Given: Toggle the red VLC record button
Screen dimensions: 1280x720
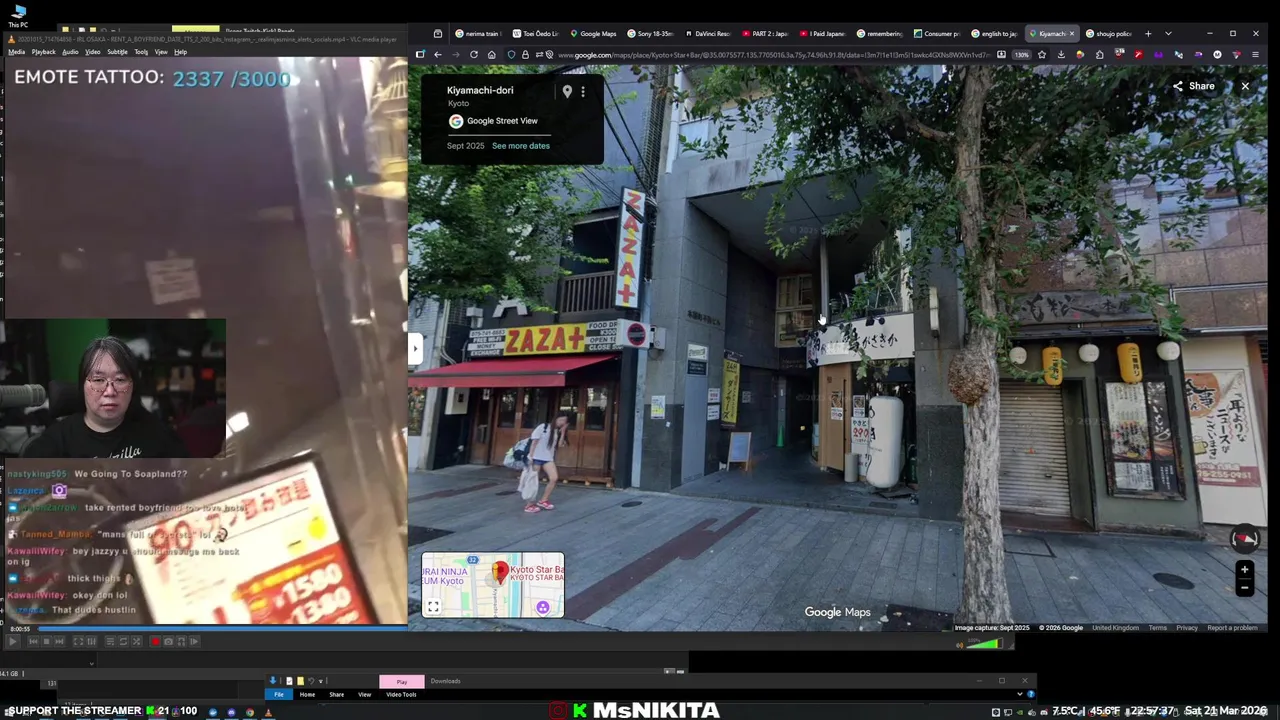Looking at the screenshot, I should point(156,641).
